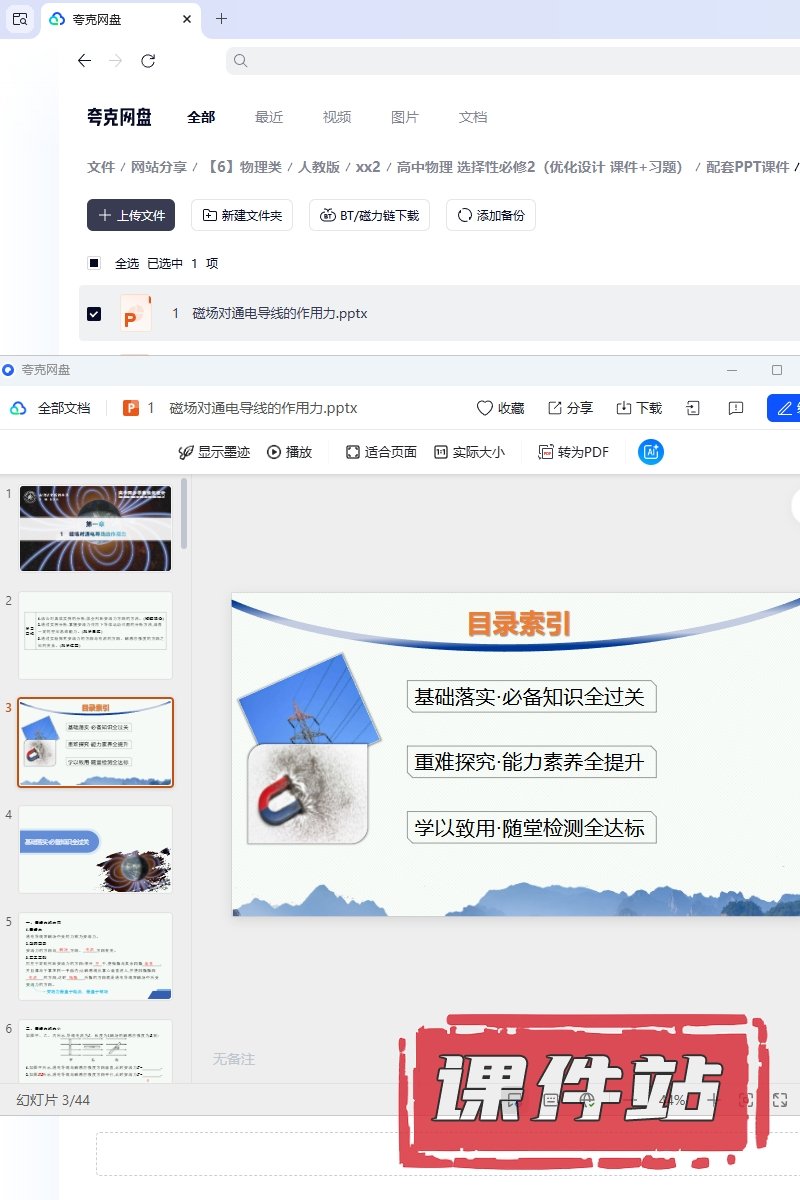Click 适合页面 fit page icon
800x1200 pixels.
click(x=381, y=452)
